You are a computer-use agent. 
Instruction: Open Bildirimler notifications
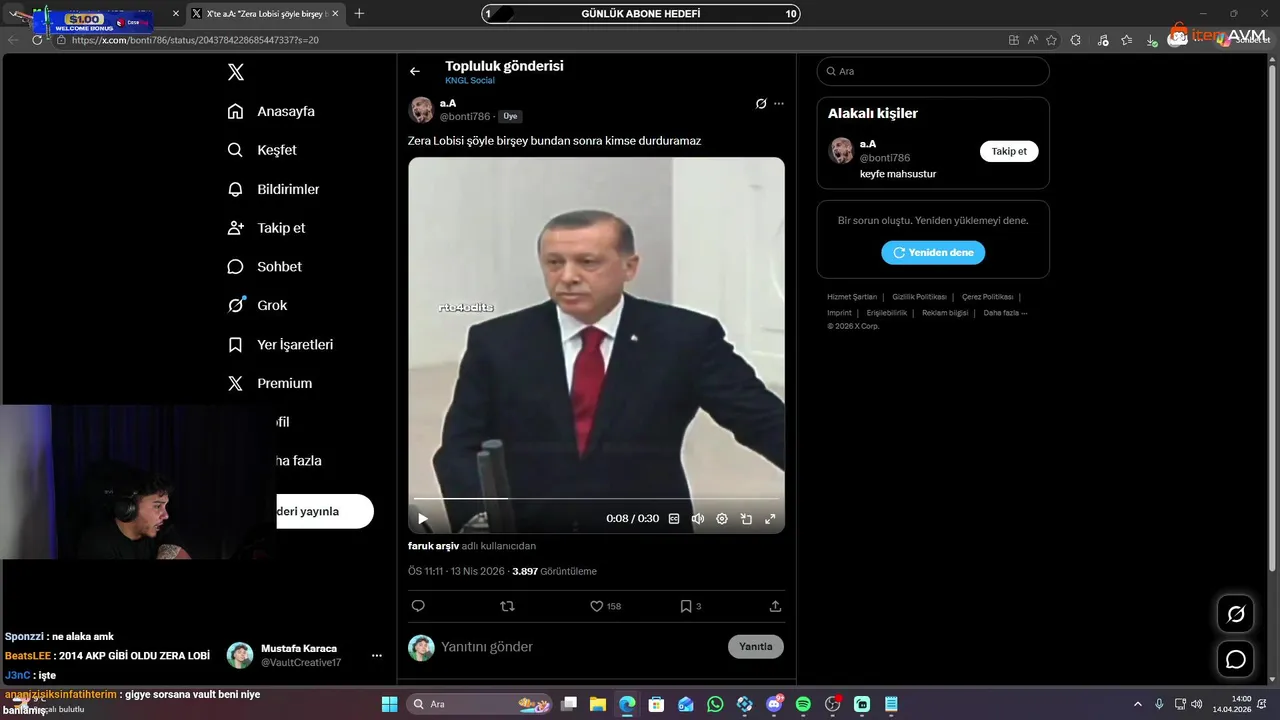[274, 189]
